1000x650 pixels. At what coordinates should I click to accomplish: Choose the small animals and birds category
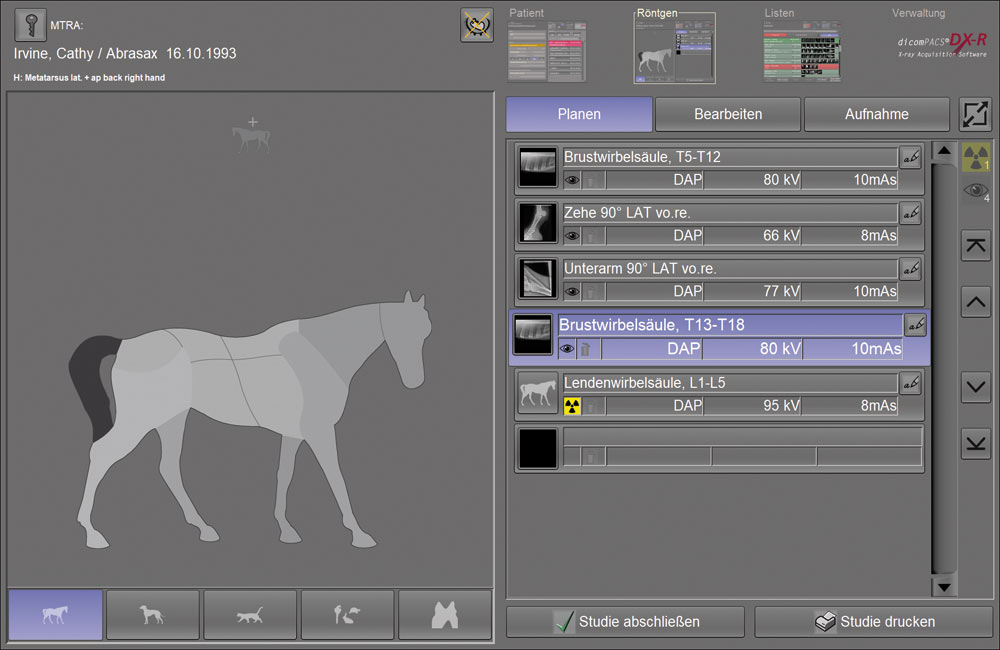click(347, 615)
